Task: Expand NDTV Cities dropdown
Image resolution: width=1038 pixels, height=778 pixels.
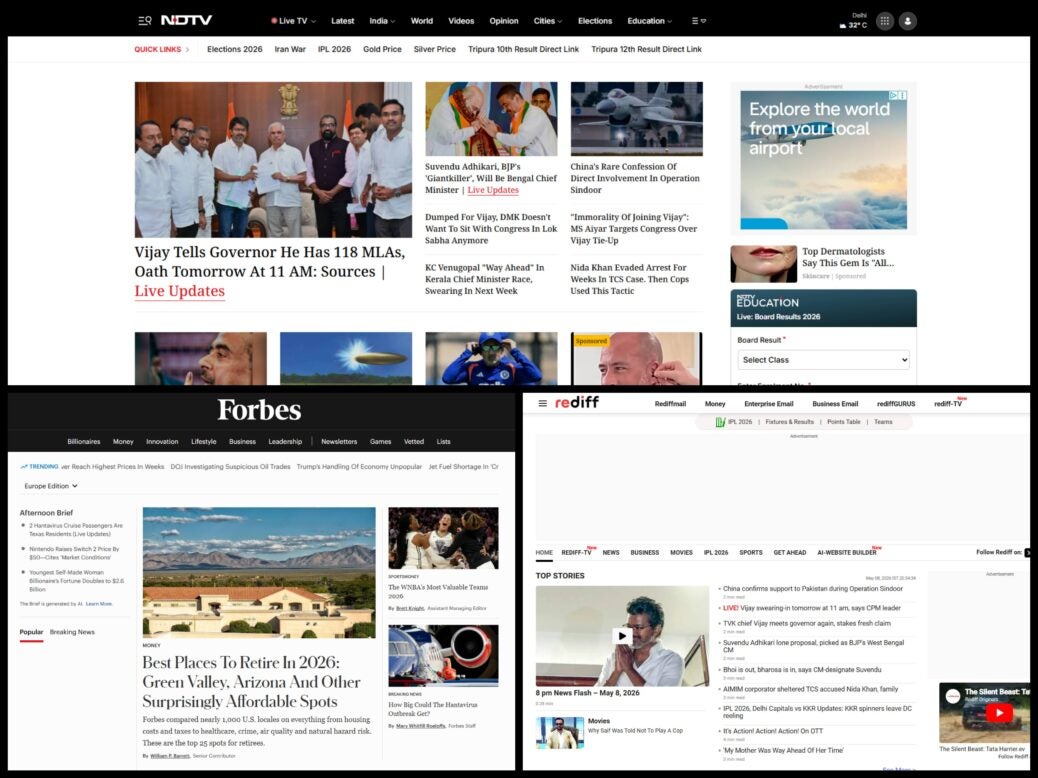Action: point(547,21)
